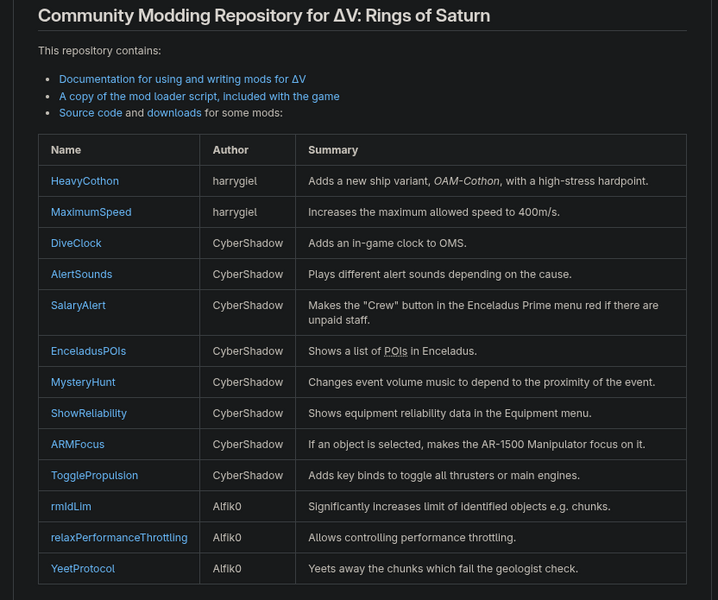Open the ShowReliability mod link
This screenshot has width=718, height=600.
[89, 414]
